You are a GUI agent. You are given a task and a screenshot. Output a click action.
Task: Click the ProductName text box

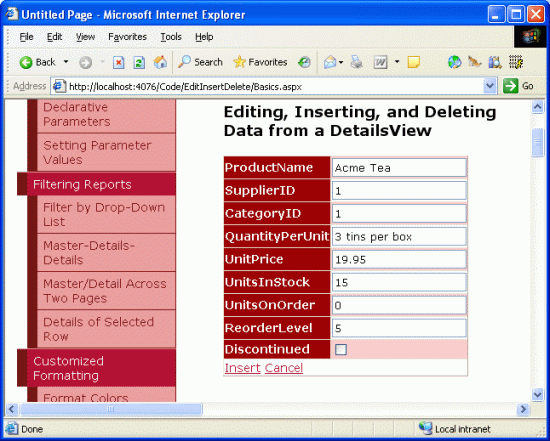pos(399,168)
